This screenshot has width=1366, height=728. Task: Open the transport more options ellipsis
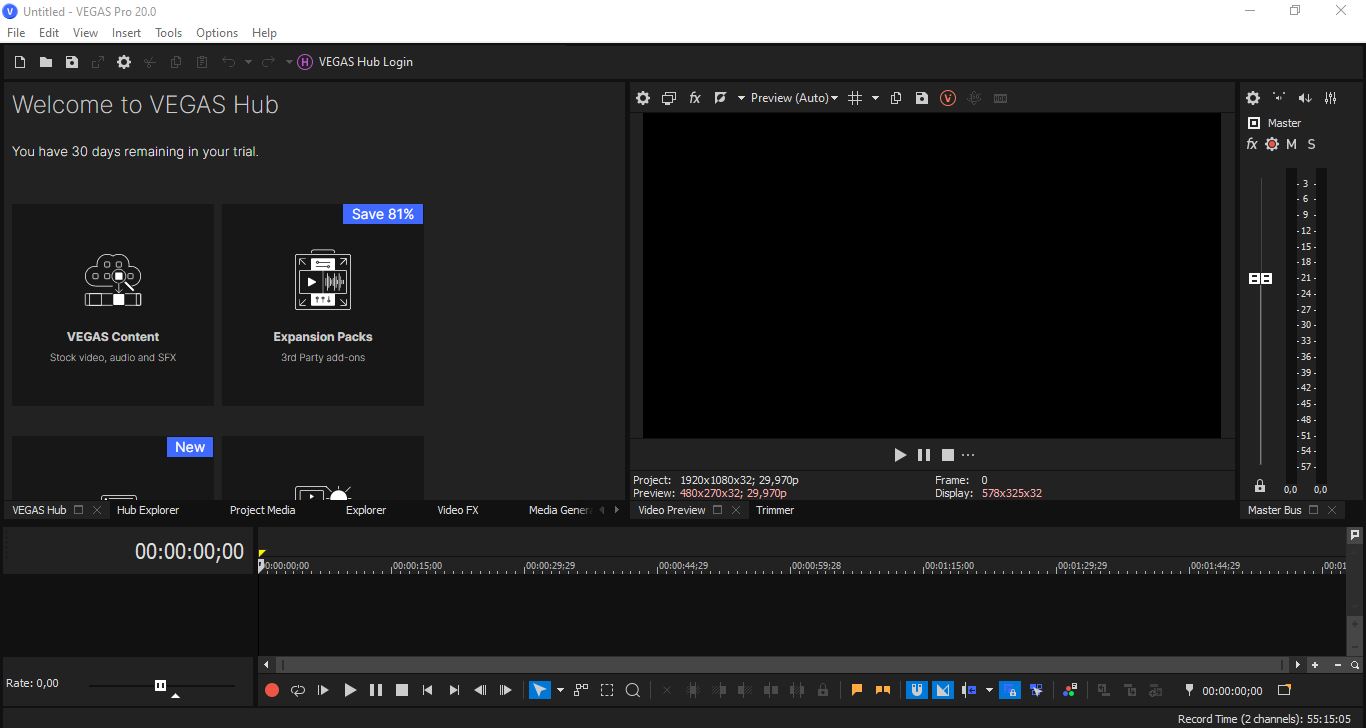[x=968, y=455]
